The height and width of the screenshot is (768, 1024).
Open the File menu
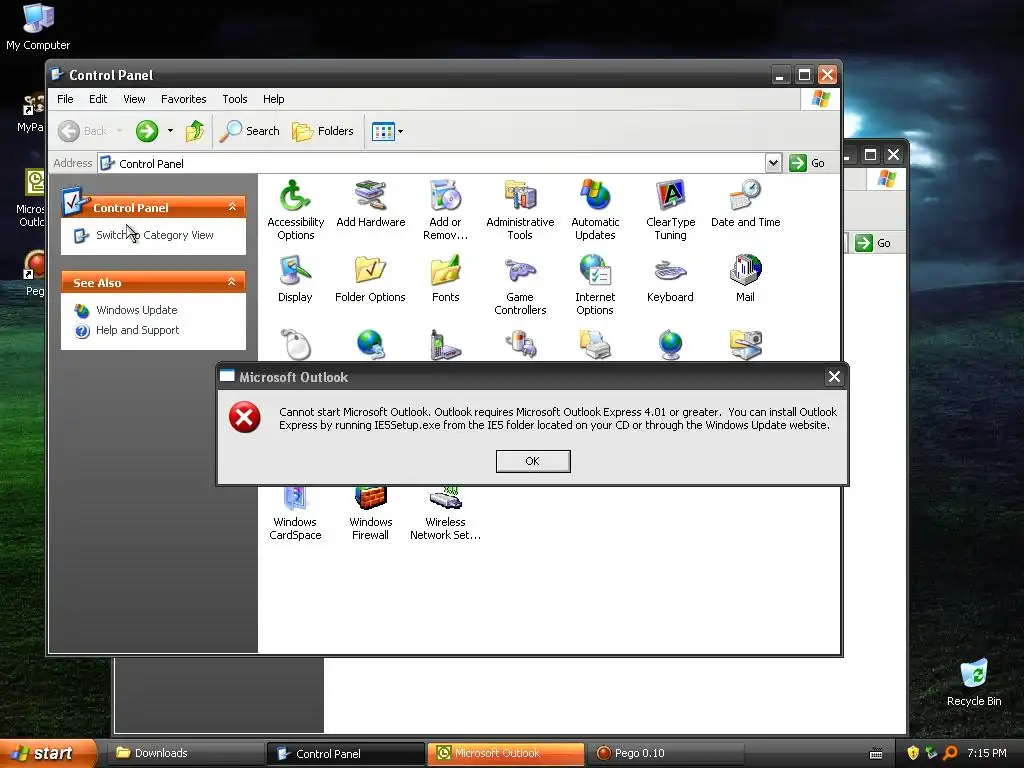[65, 99]
